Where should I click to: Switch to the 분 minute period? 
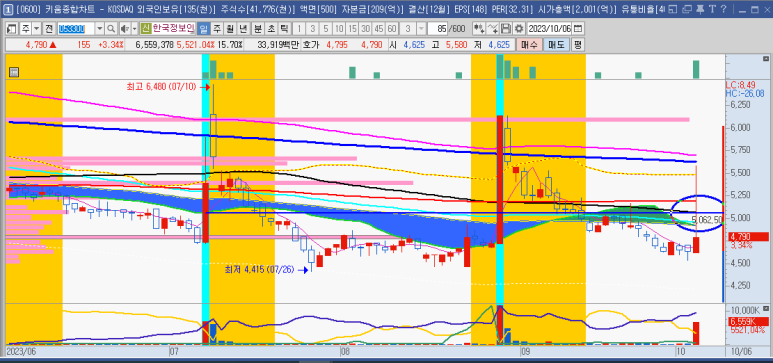pos(258,29)
